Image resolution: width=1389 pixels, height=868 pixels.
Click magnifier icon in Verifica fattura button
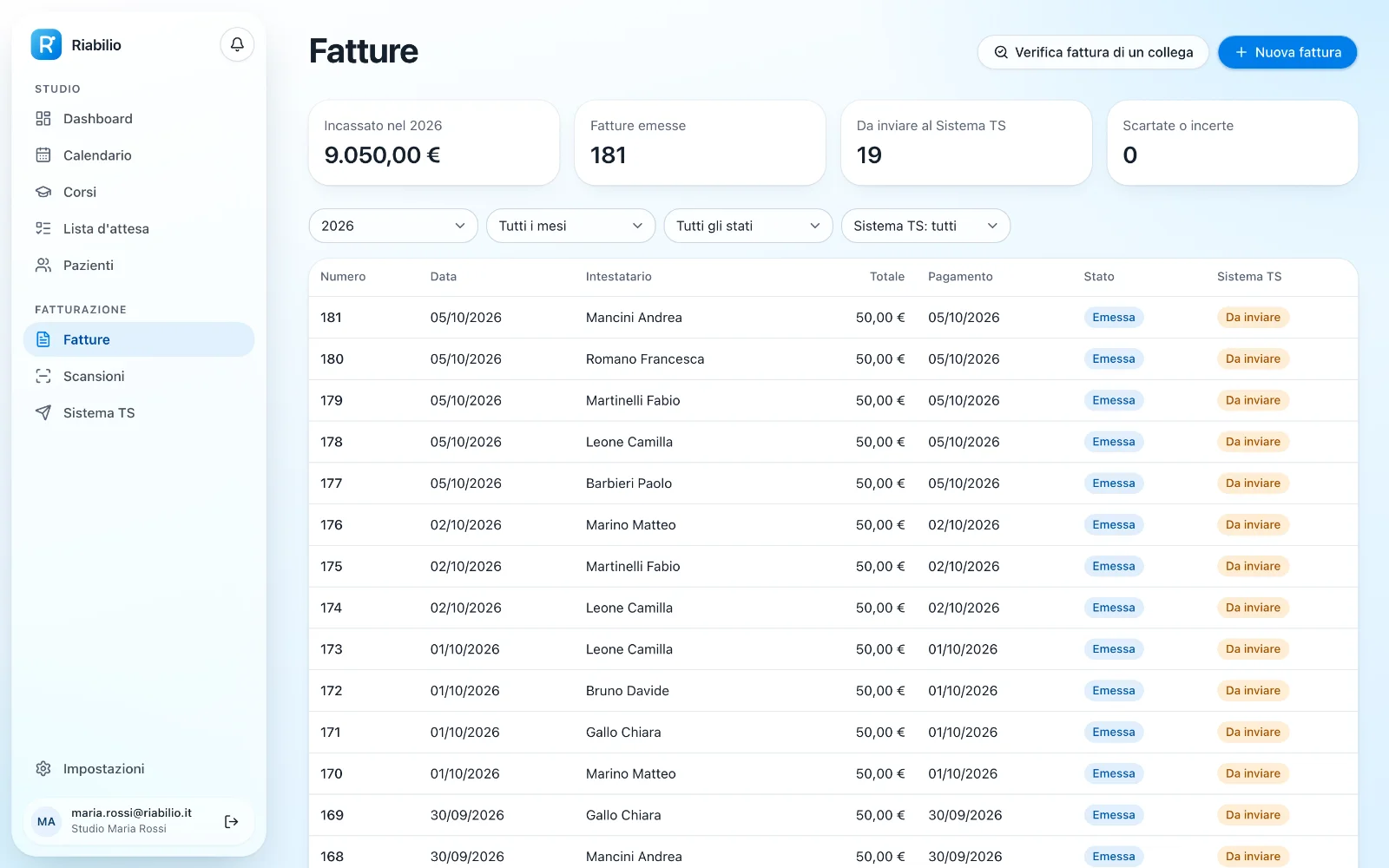click(x=1001, y=52)
